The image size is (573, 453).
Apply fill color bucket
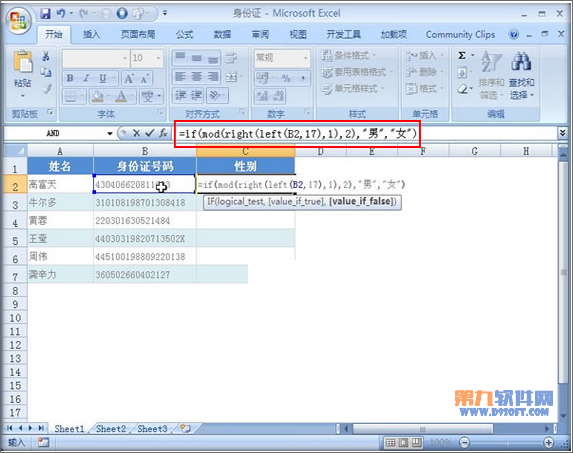[x=97, y=97]
